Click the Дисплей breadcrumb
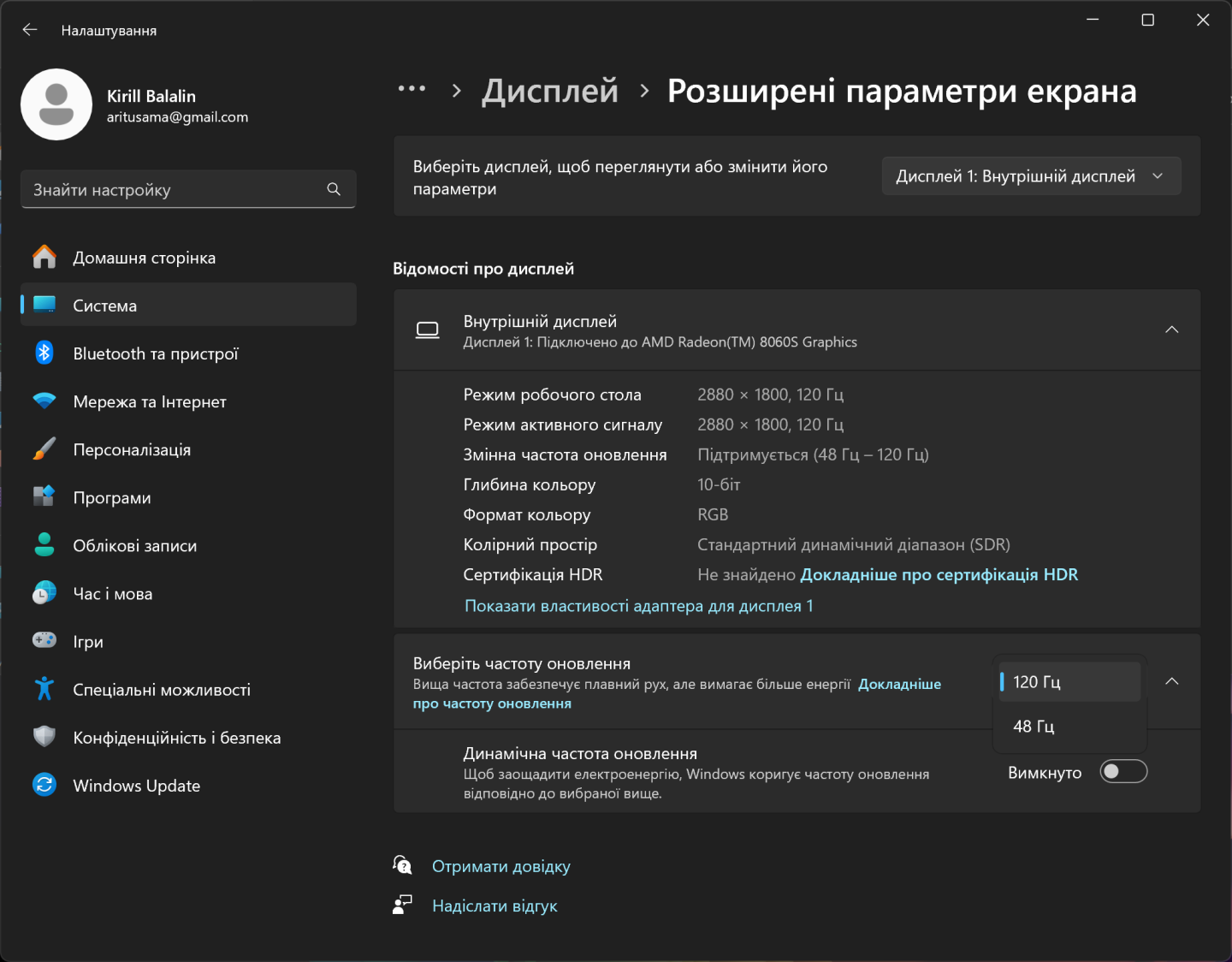1232x962 pixels. click(x=549, y=91)
